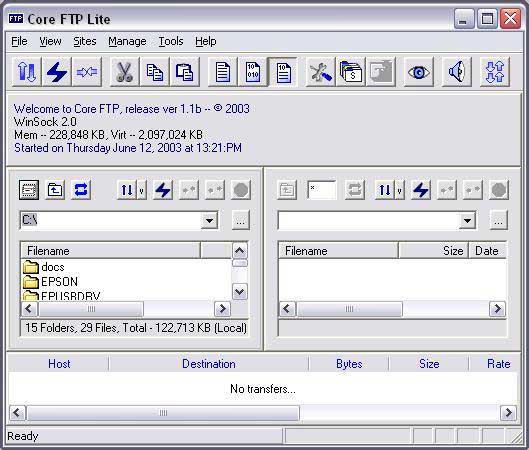
Task: Select the docs folder
Action: [x=44, y=267]
